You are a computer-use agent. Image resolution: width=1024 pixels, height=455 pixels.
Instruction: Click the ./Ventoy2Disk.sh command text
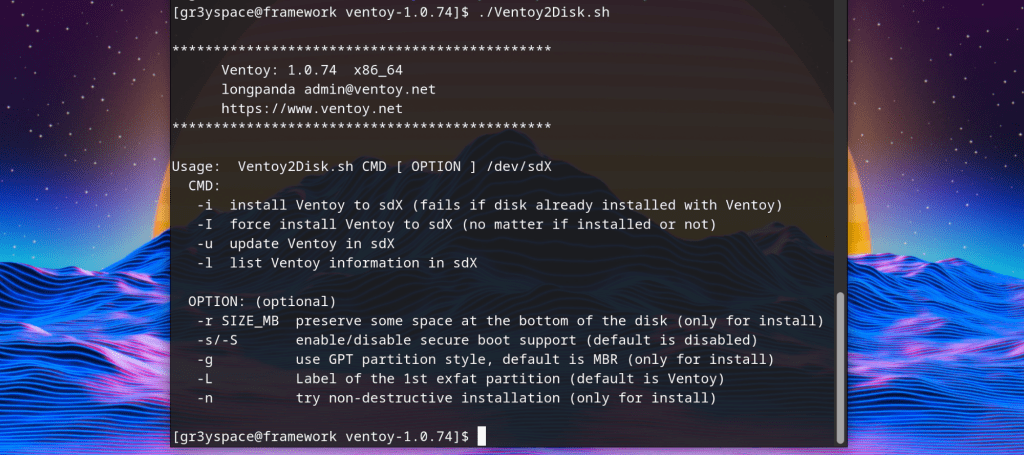pos(544,12)
